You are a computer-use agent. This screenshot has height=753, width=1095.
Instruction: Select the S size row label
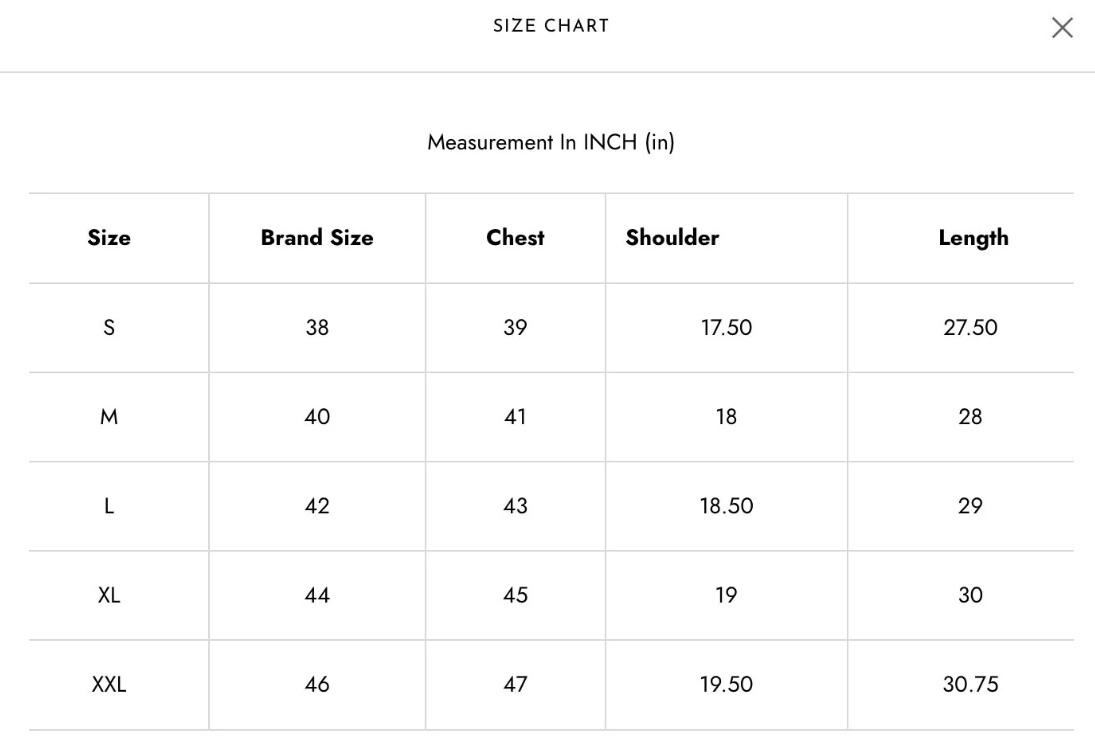(x=109, y=327)
